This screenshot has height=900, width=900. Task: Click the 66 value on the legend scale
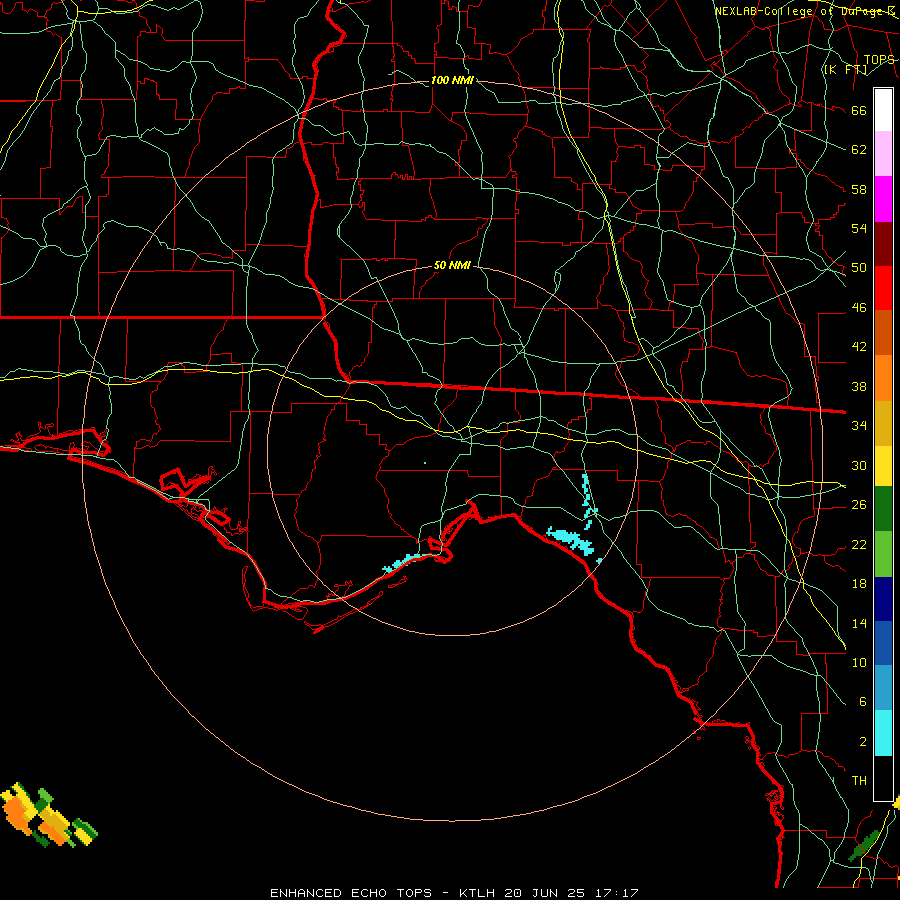pyautogui.click(x=859, y=110)
